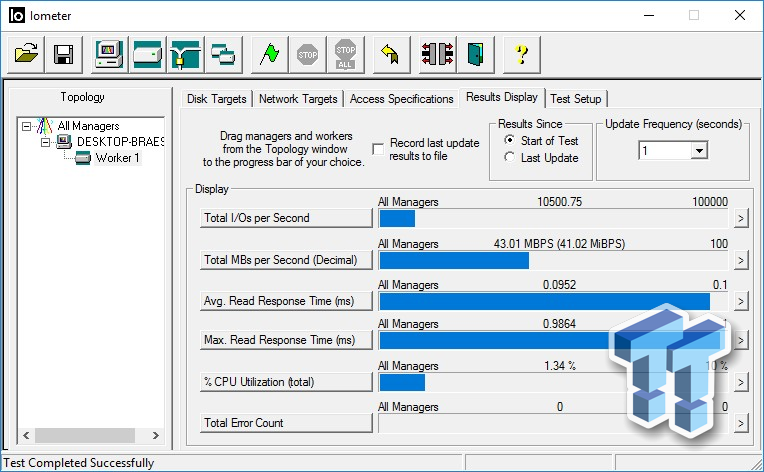Click the 100000 IOPS scale maximum
This screenshot has height=472, width=764.
(710, 202)
